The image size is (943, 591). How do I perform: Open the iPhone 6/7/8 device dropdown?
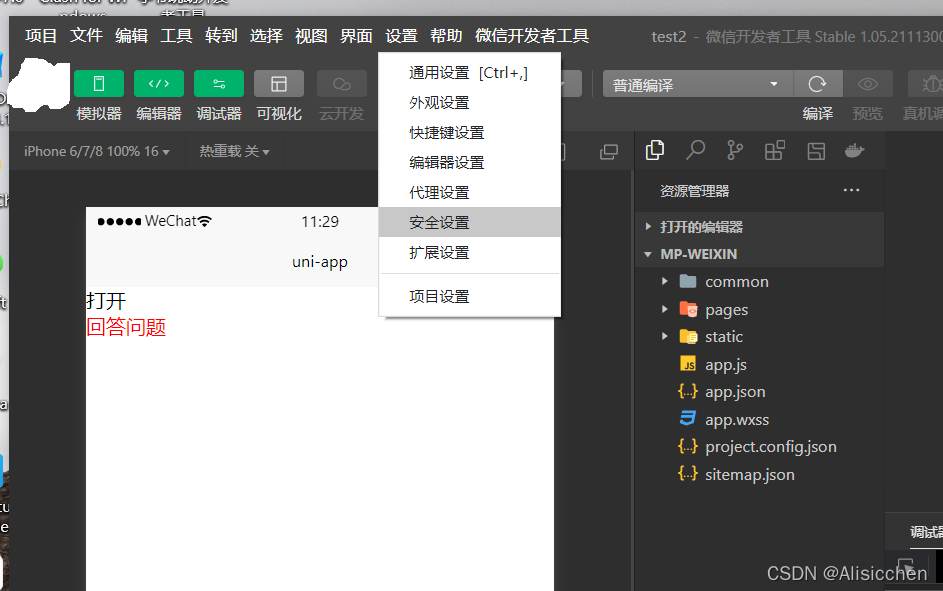point(96,152)
